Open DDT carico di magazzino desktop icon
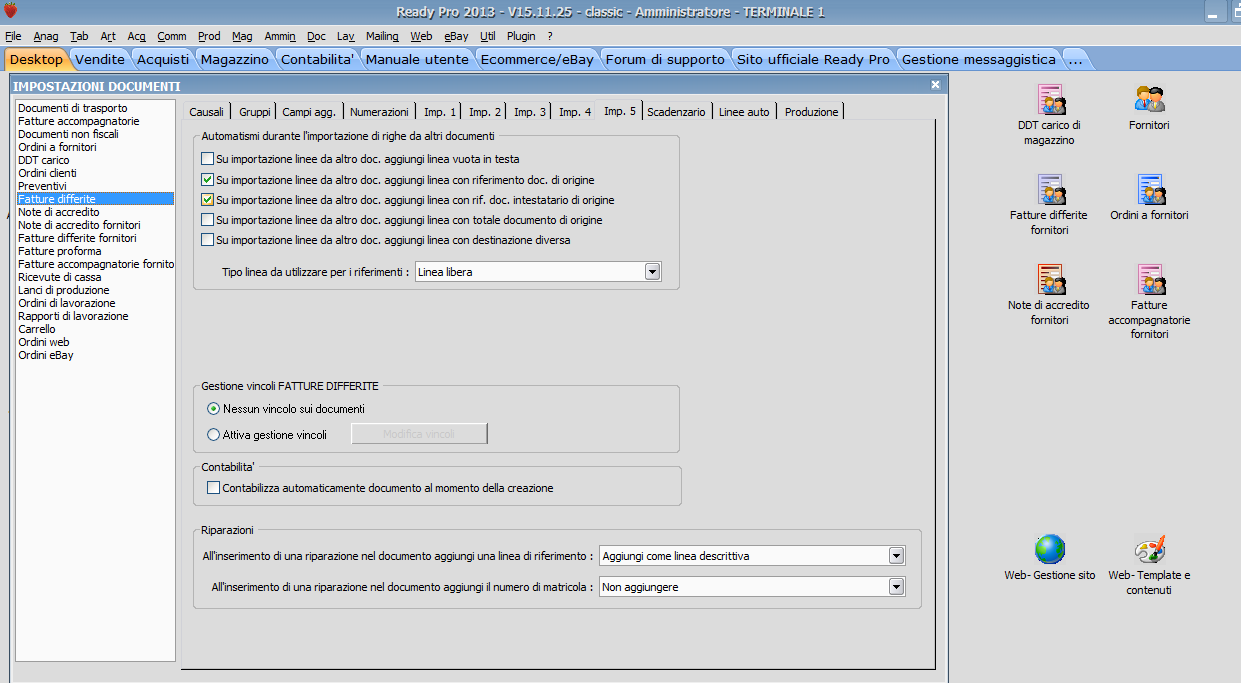 1050,100
